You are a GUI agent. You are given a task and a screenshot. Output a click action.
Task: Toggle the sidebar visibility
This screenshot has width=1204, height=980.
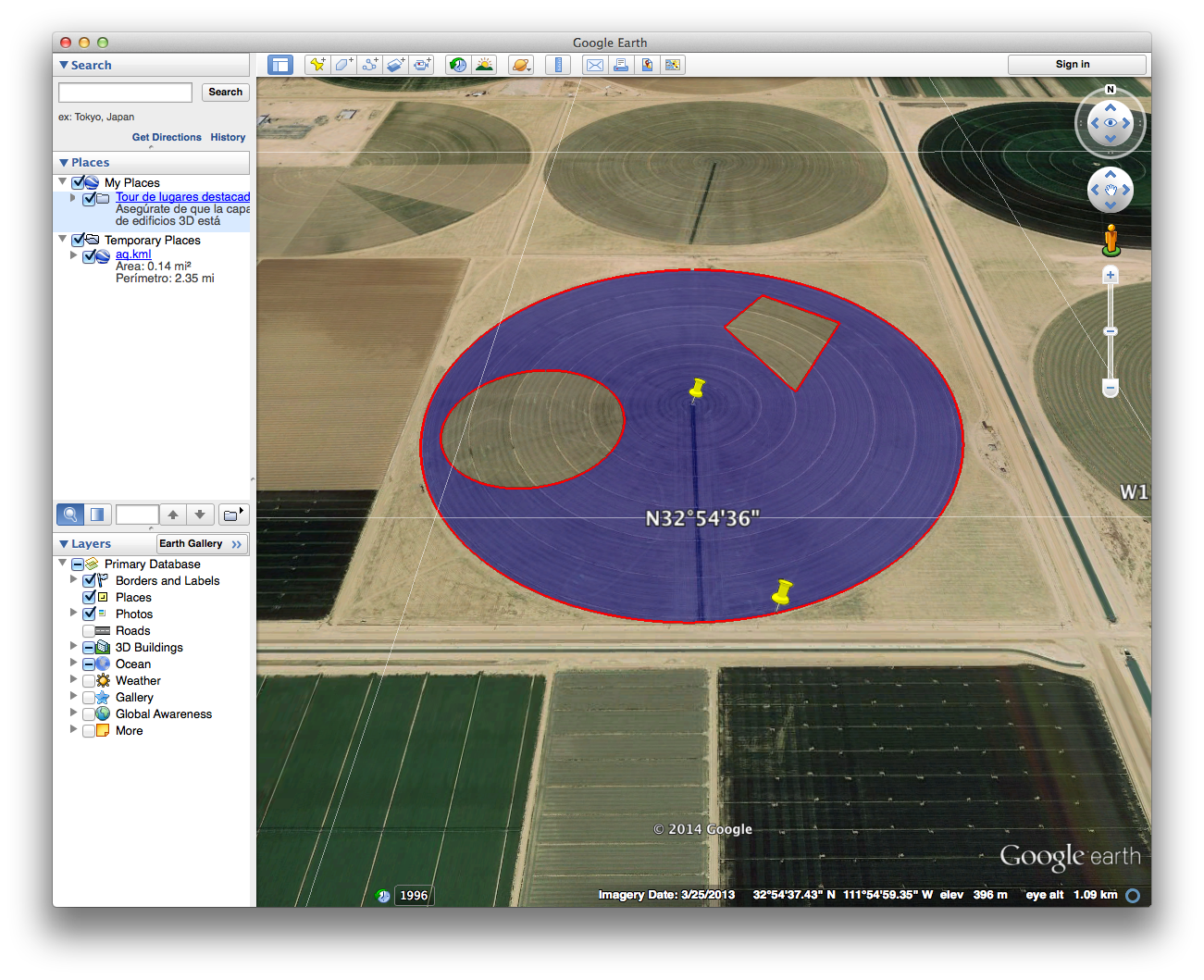280,65
